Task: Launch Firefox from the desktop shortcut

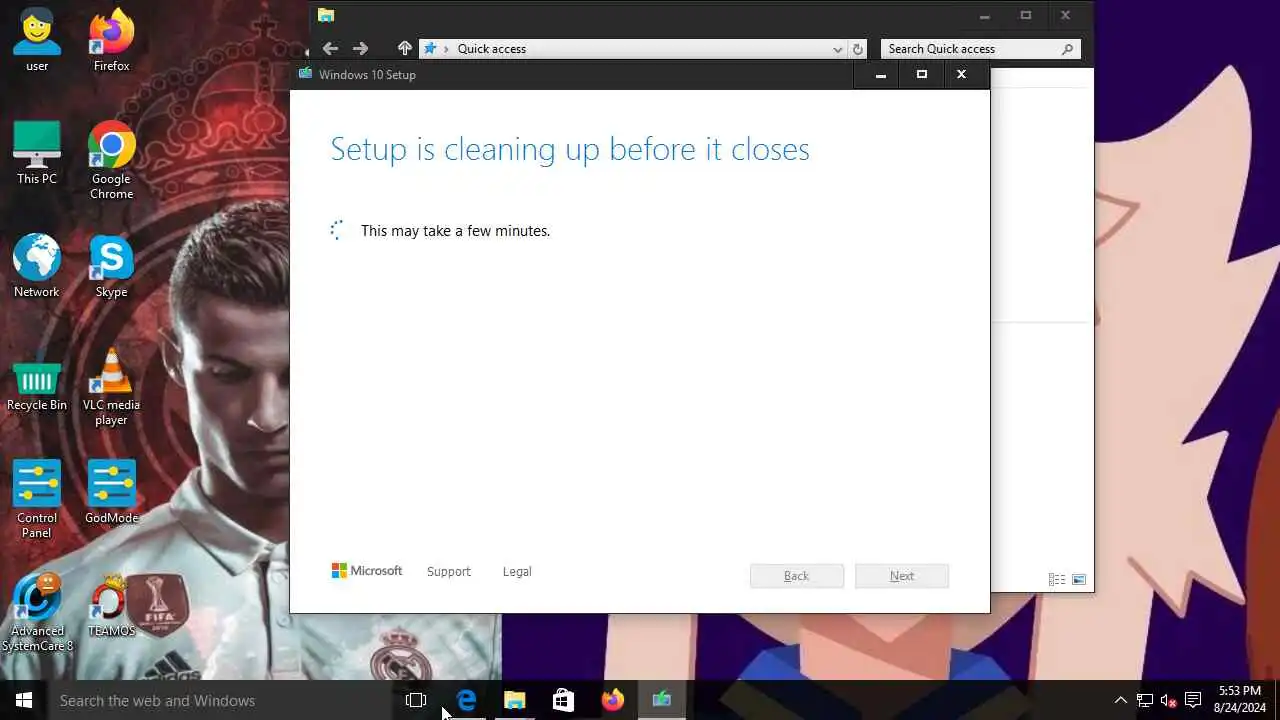Action: (x=111, y=41)
